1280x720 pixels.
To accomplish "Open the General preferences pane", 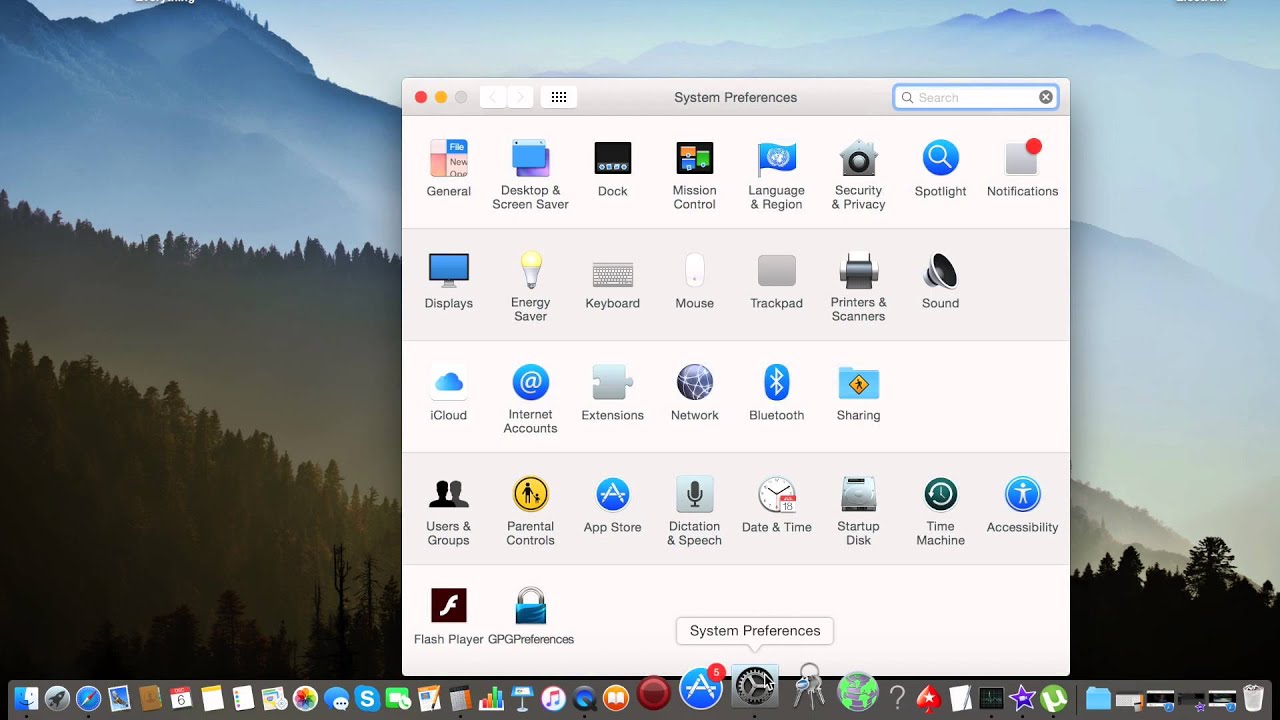I will click(x=449, y=169).
